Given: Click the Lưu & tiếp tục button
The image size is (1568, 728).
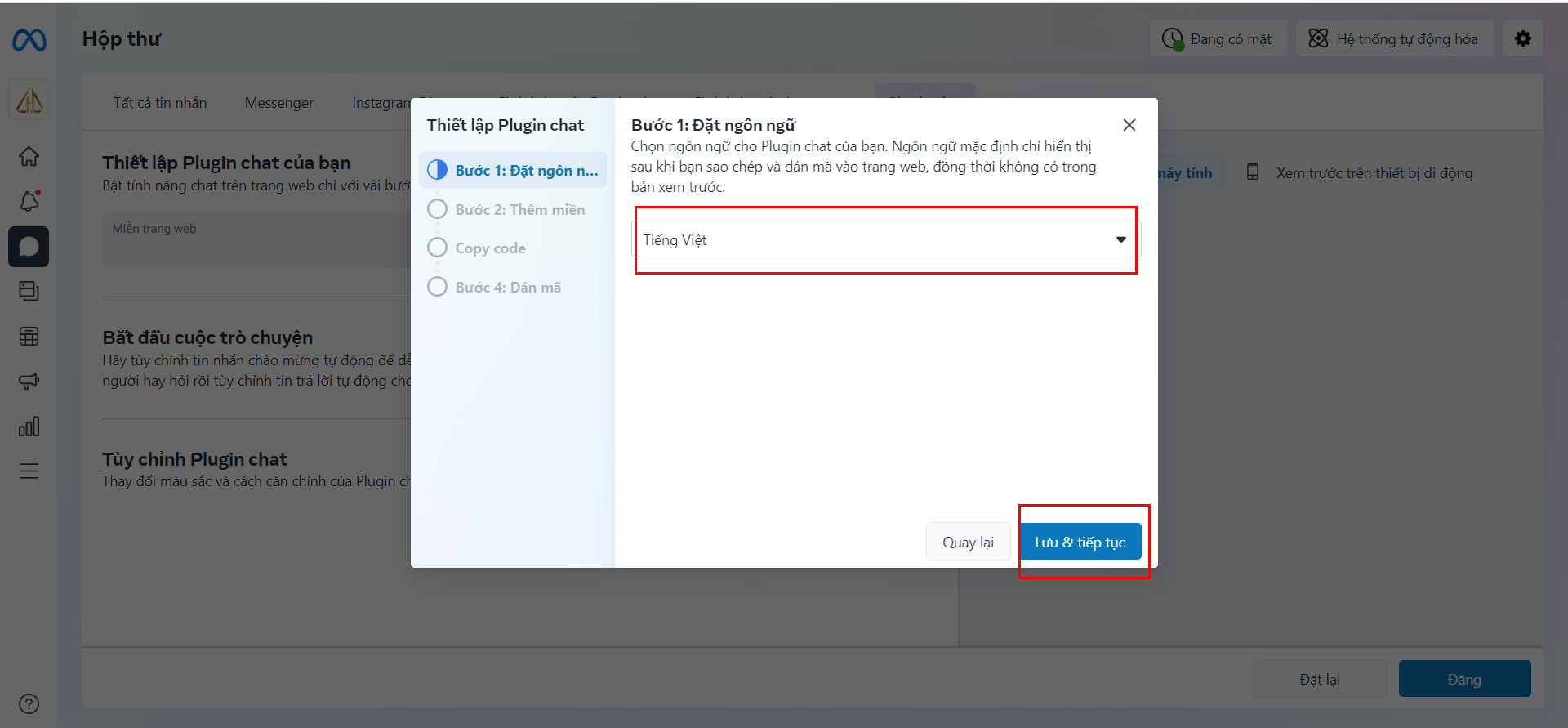Looking at the screenshot, I should click(1080, 542).
